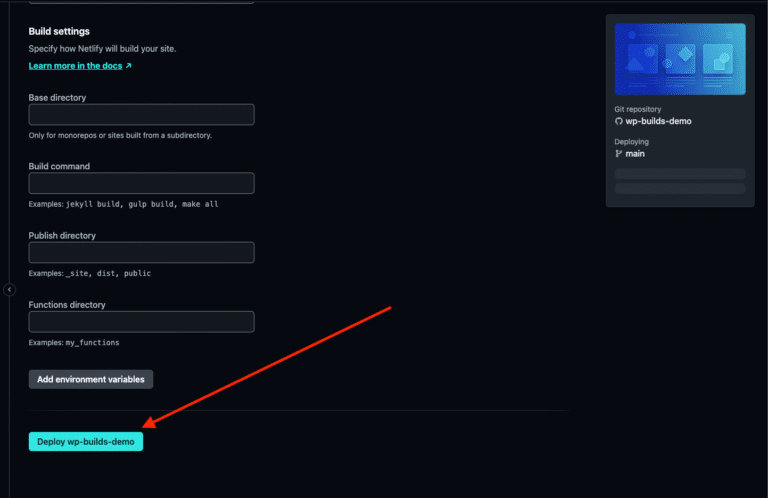Click Add environment variables button
Viewport: 768px width, 498px height.
(91, 379)
